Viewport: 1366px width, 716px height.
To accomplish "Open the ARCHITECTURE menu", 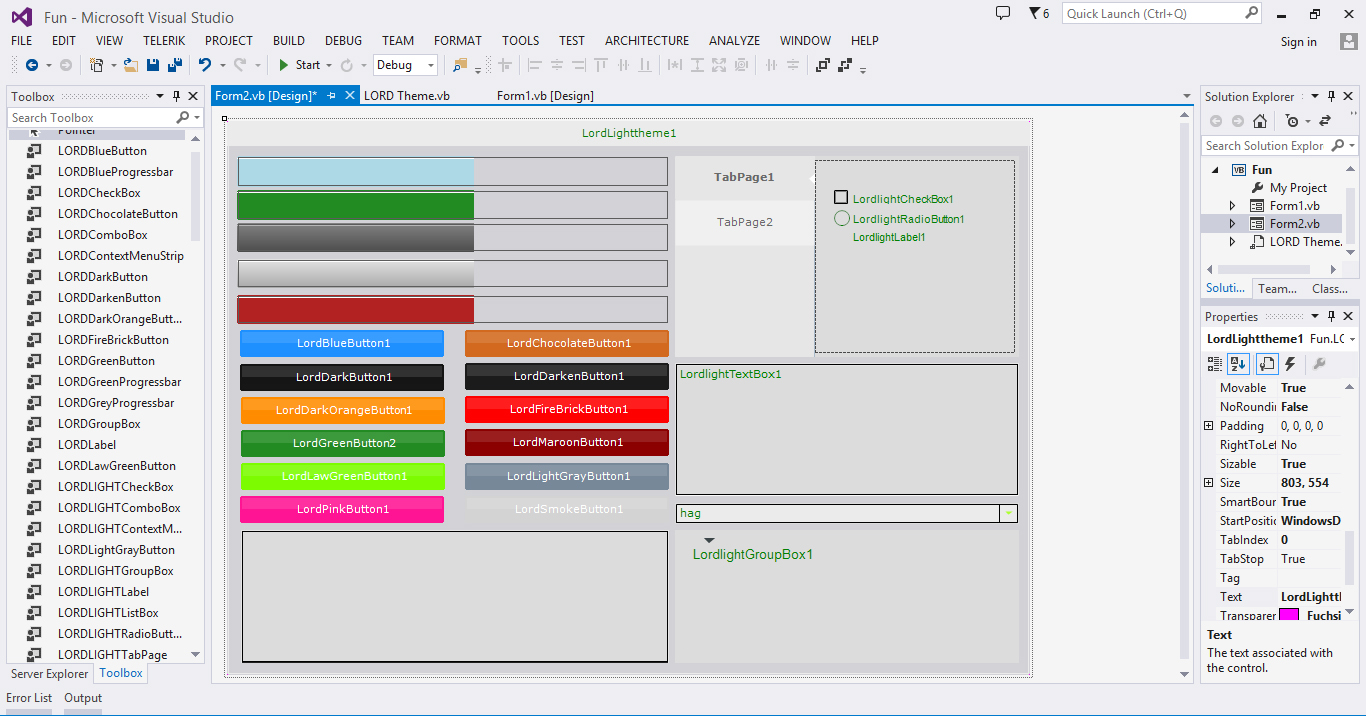I will 646,41.
